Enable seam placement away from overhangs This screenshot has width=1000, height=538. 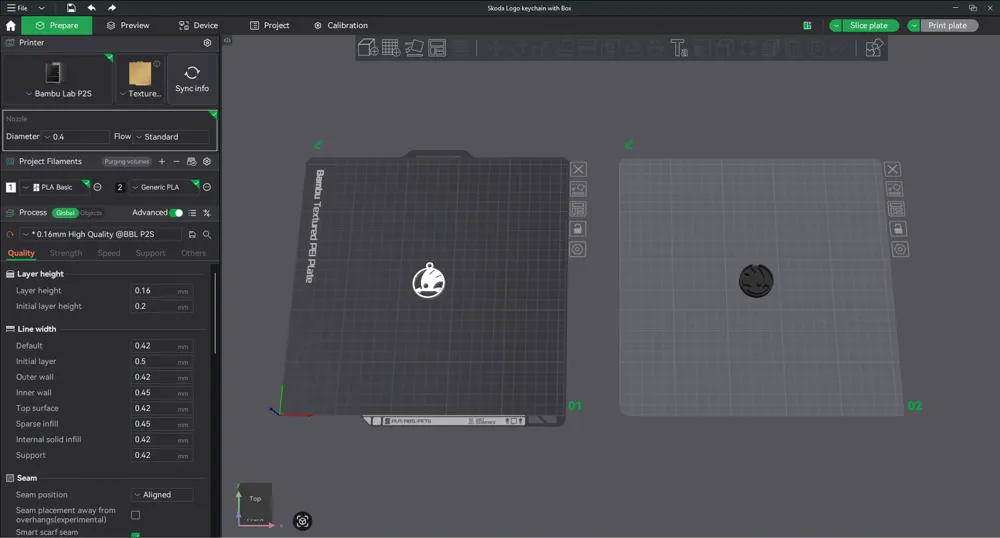click(x=135, y=515)
